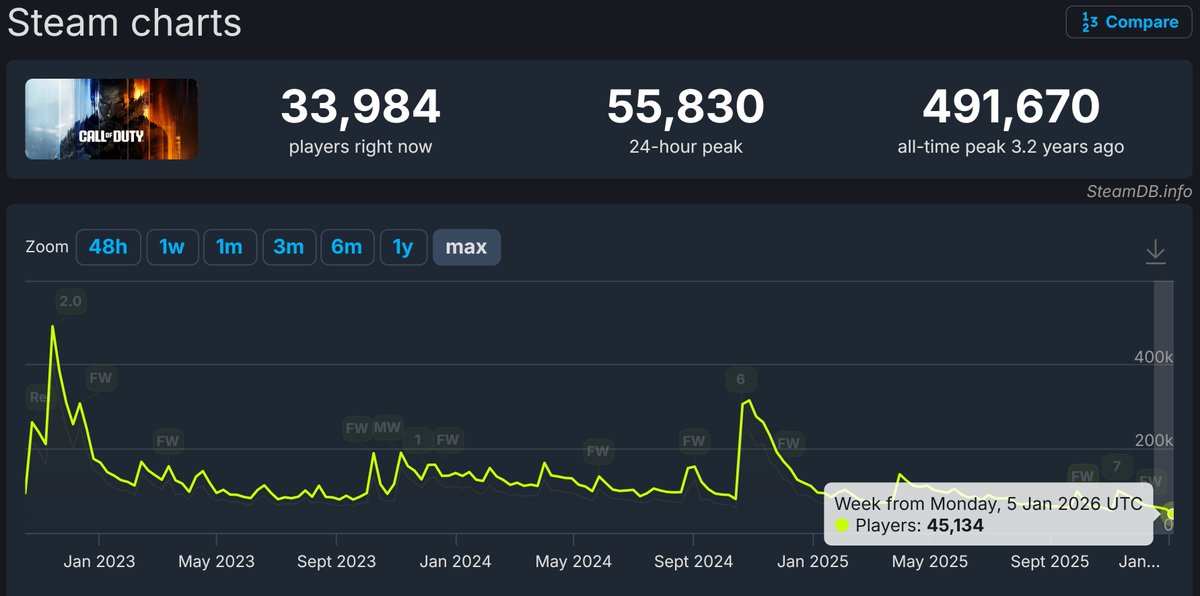This screenshot has width=1200, height=596.
Task: Click the 'May 2023' axis label
Action: tap(217, 562)
